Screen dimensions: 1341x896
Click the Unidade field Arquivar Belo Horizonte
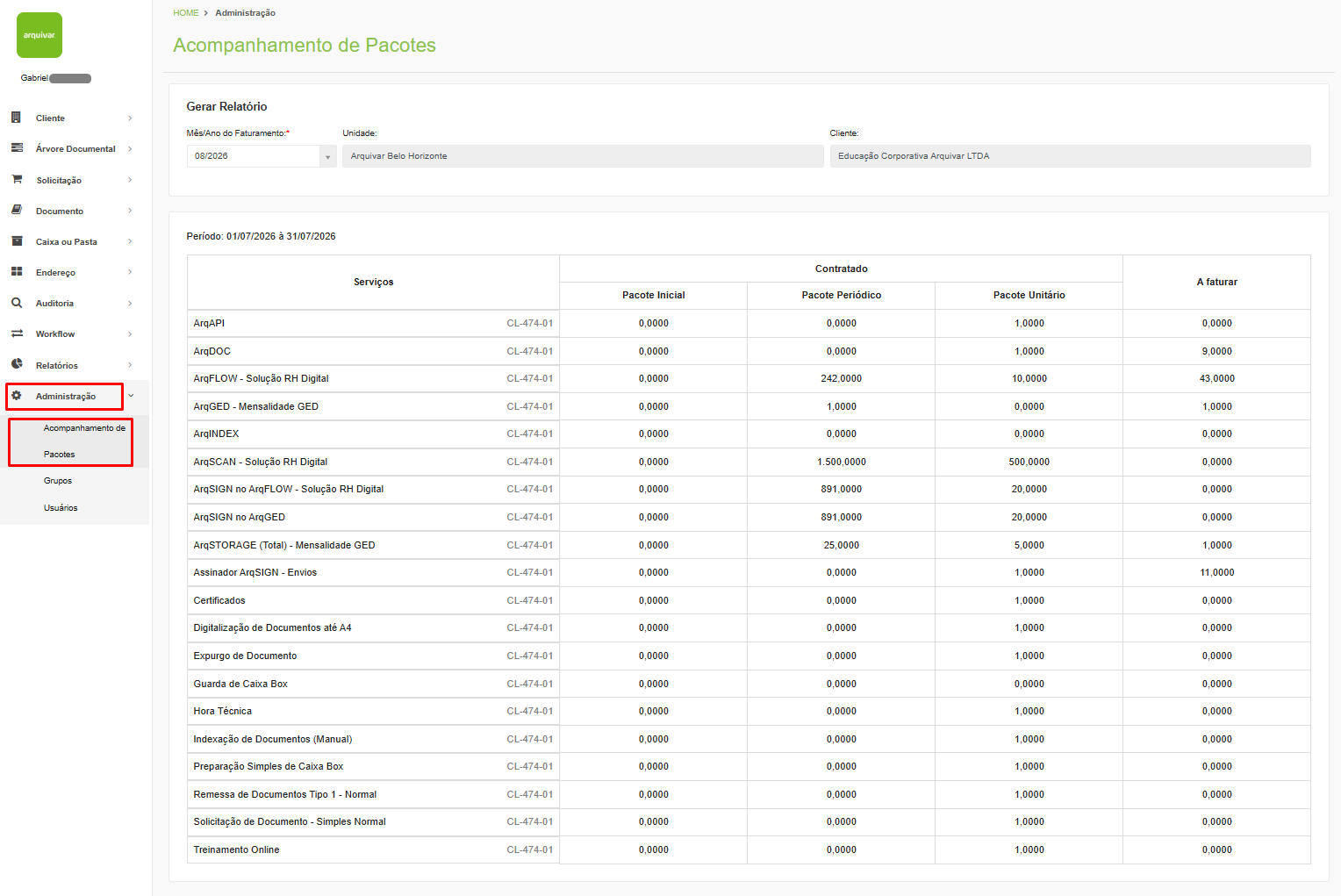(x=583, y=156)
